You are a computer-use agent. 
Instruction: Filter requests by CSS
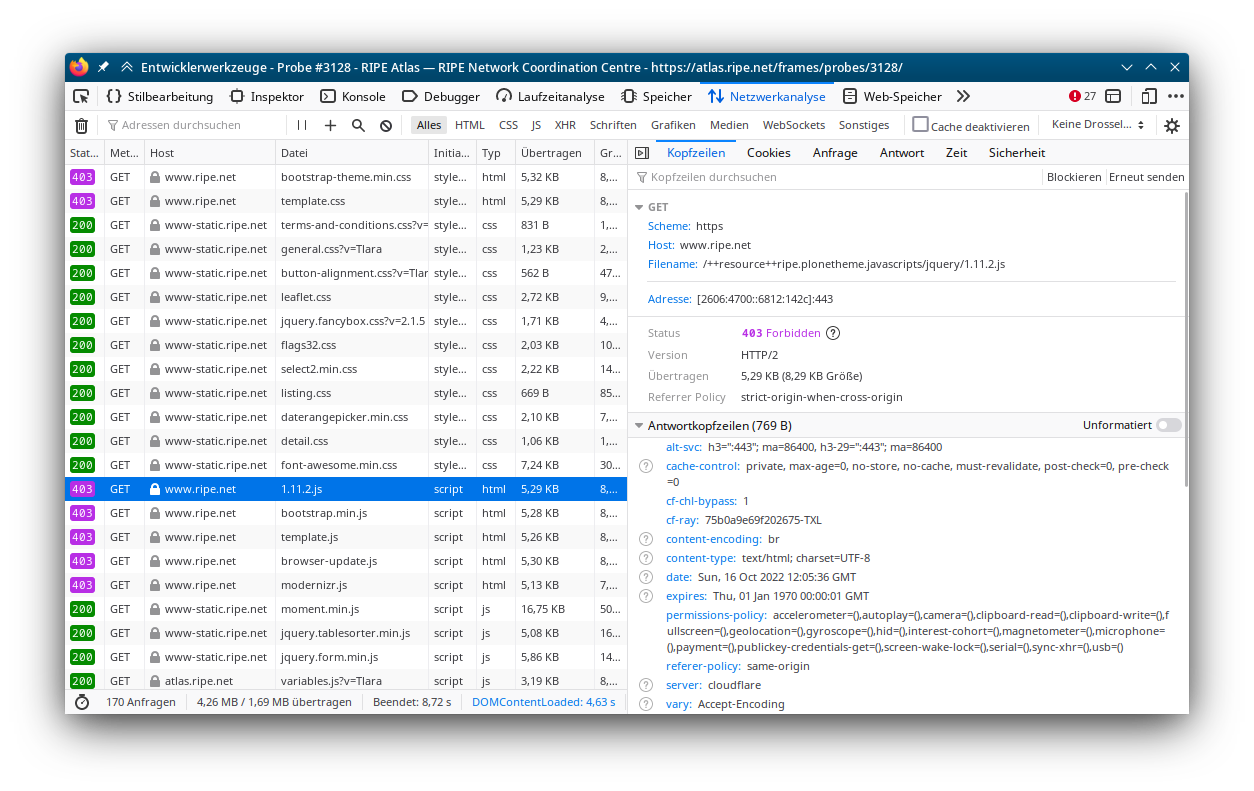[x=509, y=126]
